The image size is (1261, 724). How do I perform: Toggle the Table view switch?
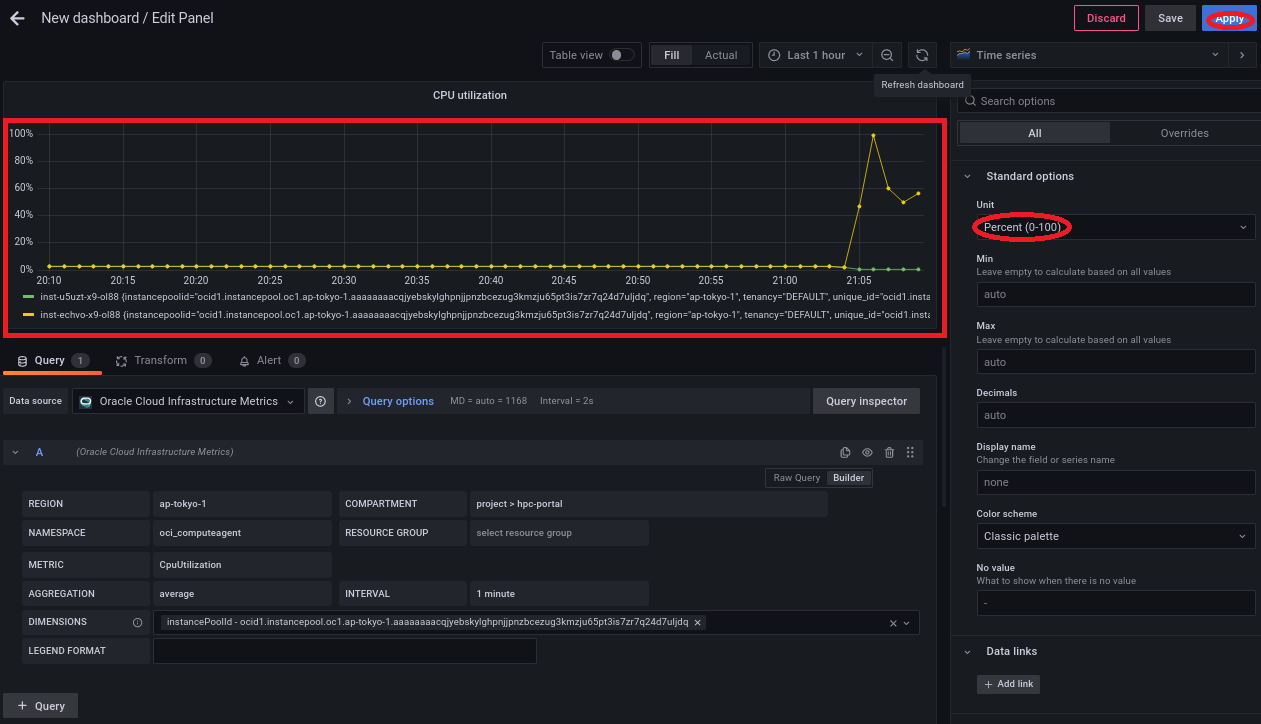pos(622,55)
